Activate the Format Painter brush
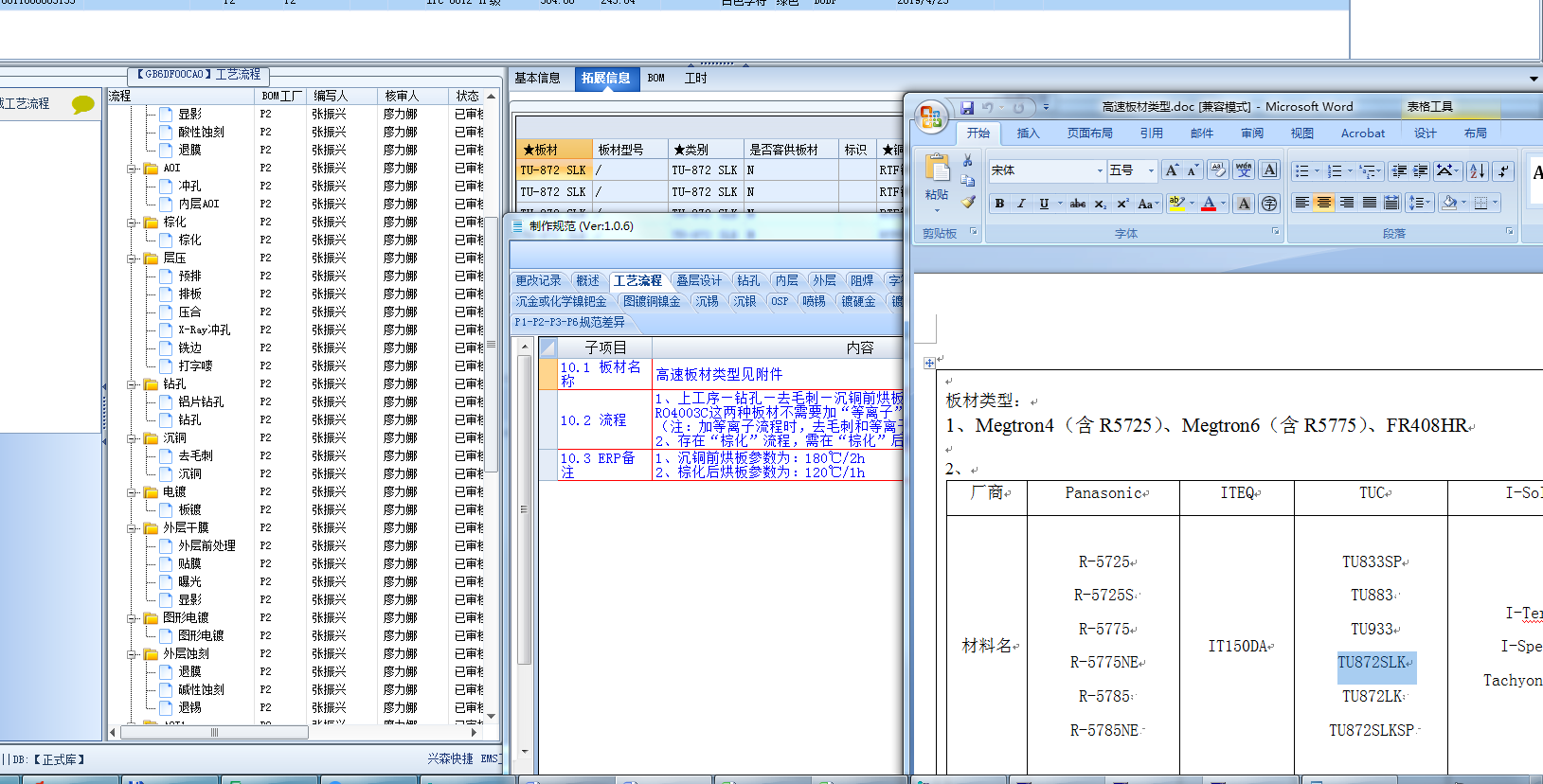1543x784 pixels. pyautogui.click(x=968, y=202)
